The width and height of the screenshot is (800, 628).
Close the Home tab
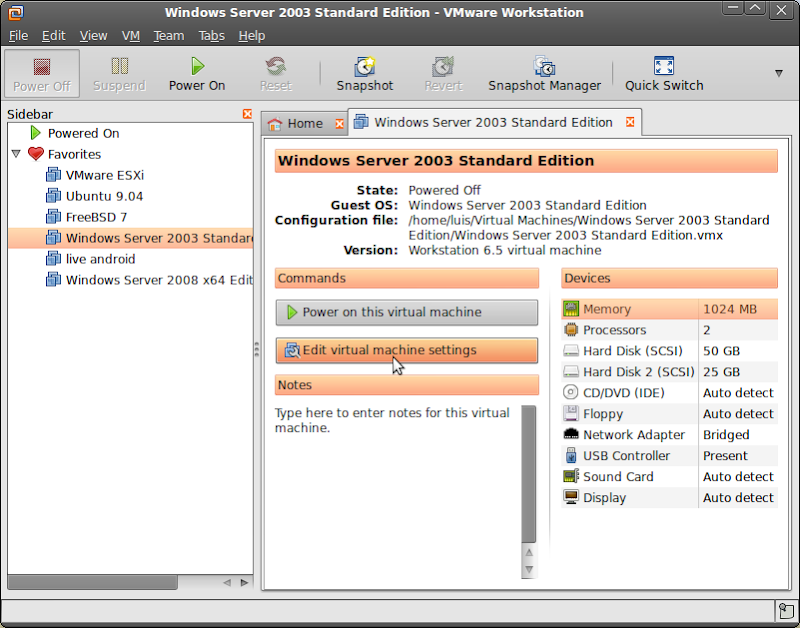339,123
